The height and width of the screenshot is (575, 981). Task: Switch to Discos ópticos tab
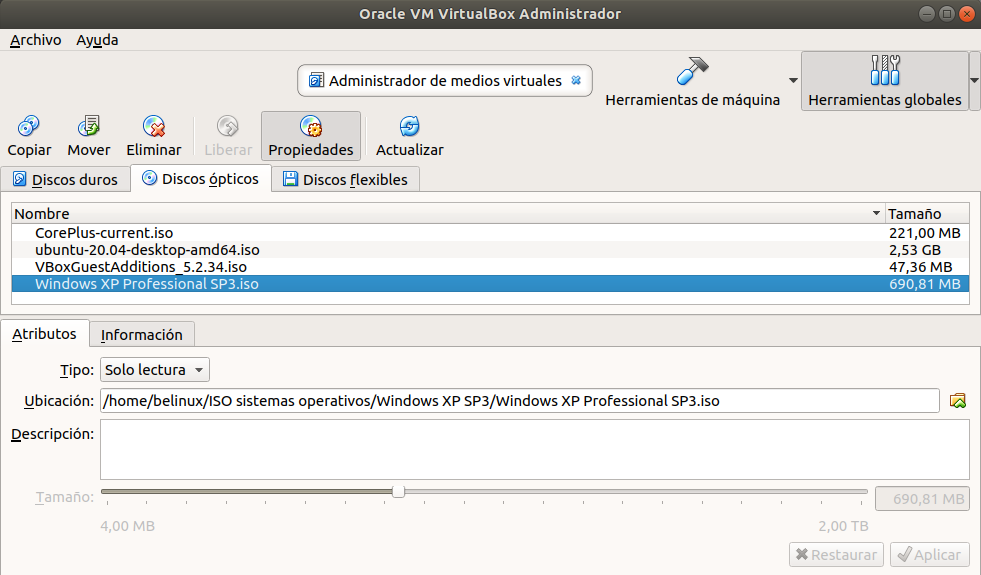point(201,179)
